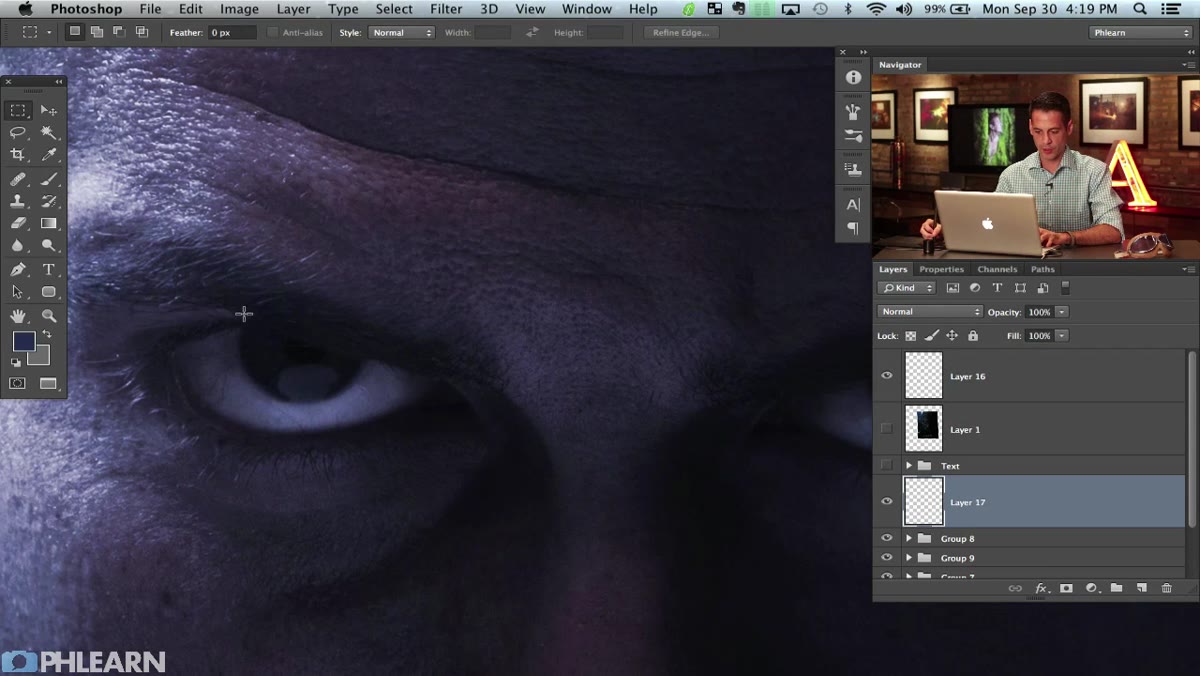Viewport: 1200px width, 676px height.
Task: Select the Blur tool
Action: click(x=18, y=246)
